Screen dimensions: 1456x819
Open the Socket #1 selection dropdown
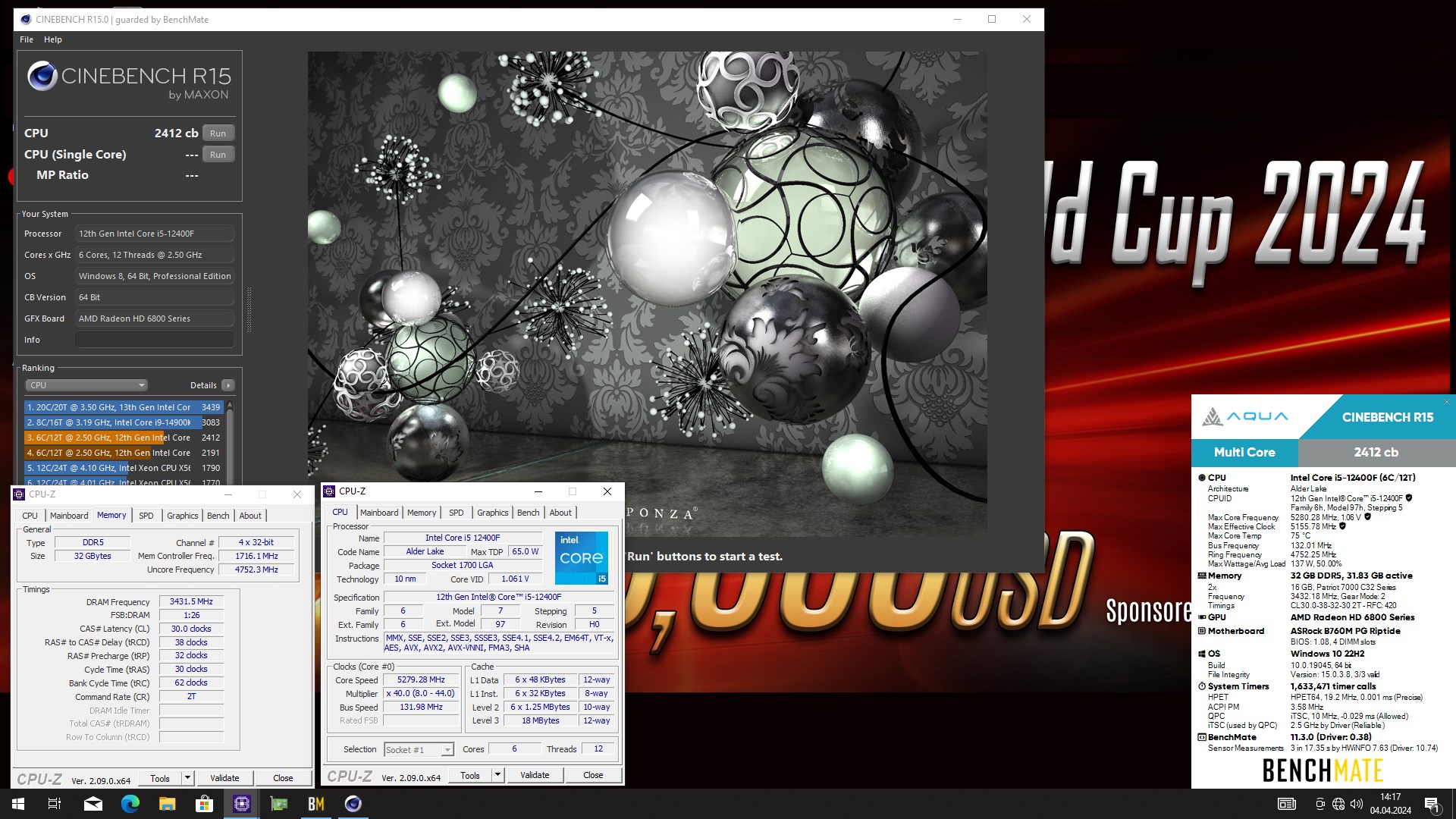(419, 749)
